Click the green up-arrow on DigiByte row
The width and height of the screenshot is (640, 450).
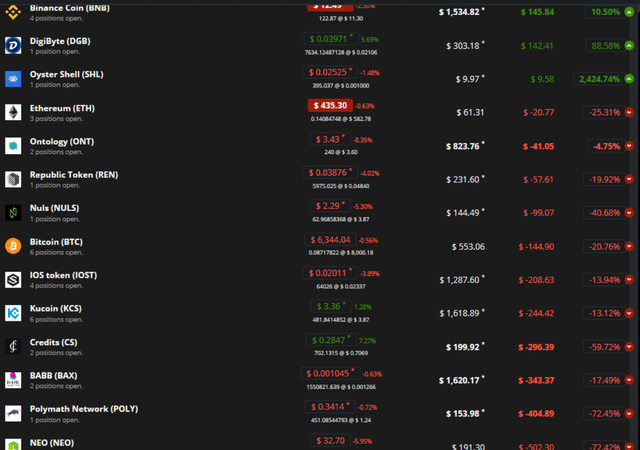tap(629, 46)
